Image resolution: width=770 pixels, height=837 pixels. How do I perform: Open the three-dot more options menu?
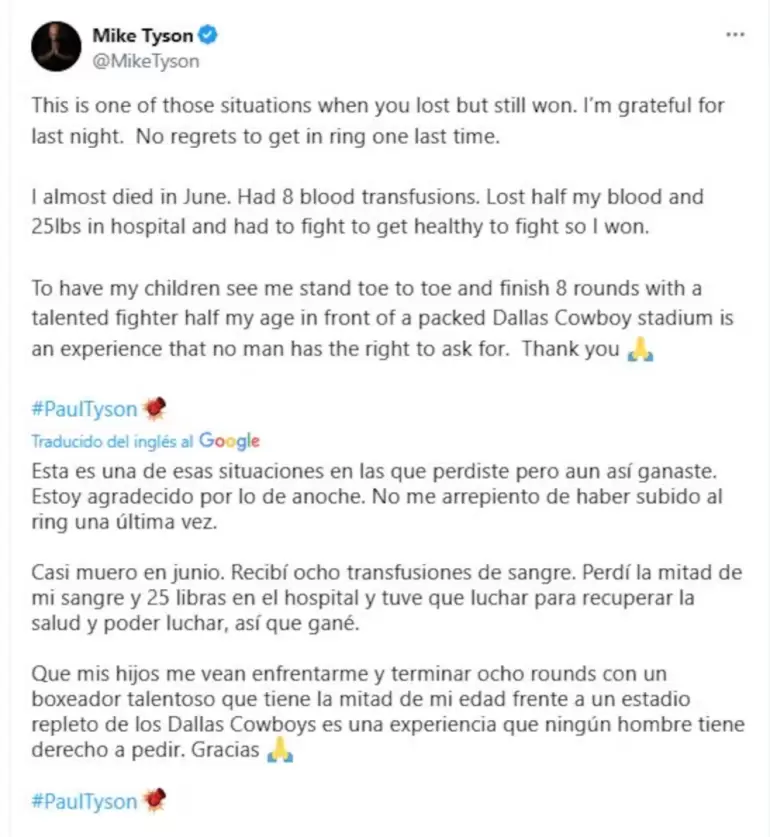(735, 35)
